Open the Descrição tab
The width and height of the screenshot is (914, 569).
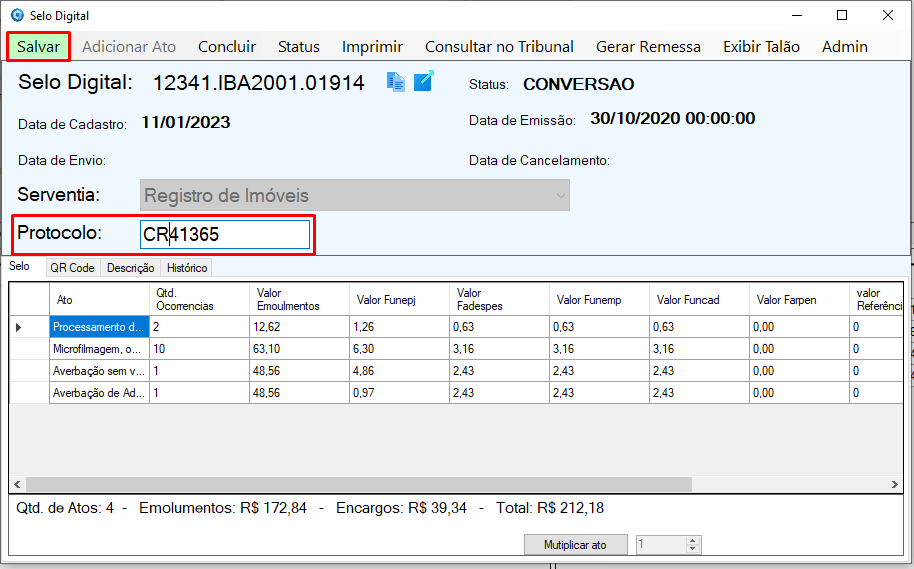pyautogui.click(x=131, y=268)
